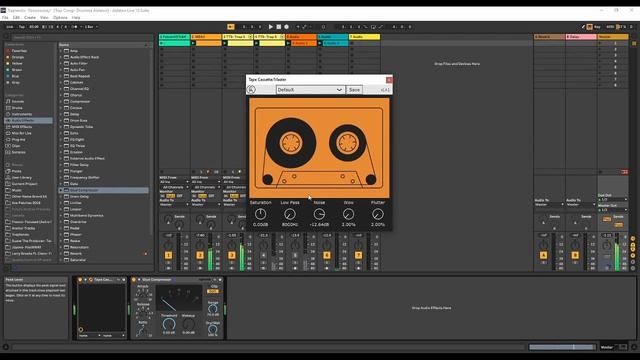640x360 pixels.
Task: Toggle the track 1 activator button
Action: pyautogui.click(x=168, y=255)
